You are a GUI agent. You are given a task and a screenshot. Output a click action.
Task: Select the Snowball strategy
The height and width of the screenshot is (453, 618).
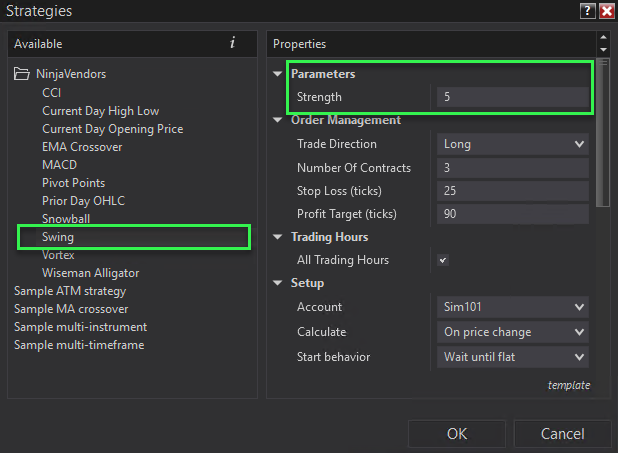[66, 219]
